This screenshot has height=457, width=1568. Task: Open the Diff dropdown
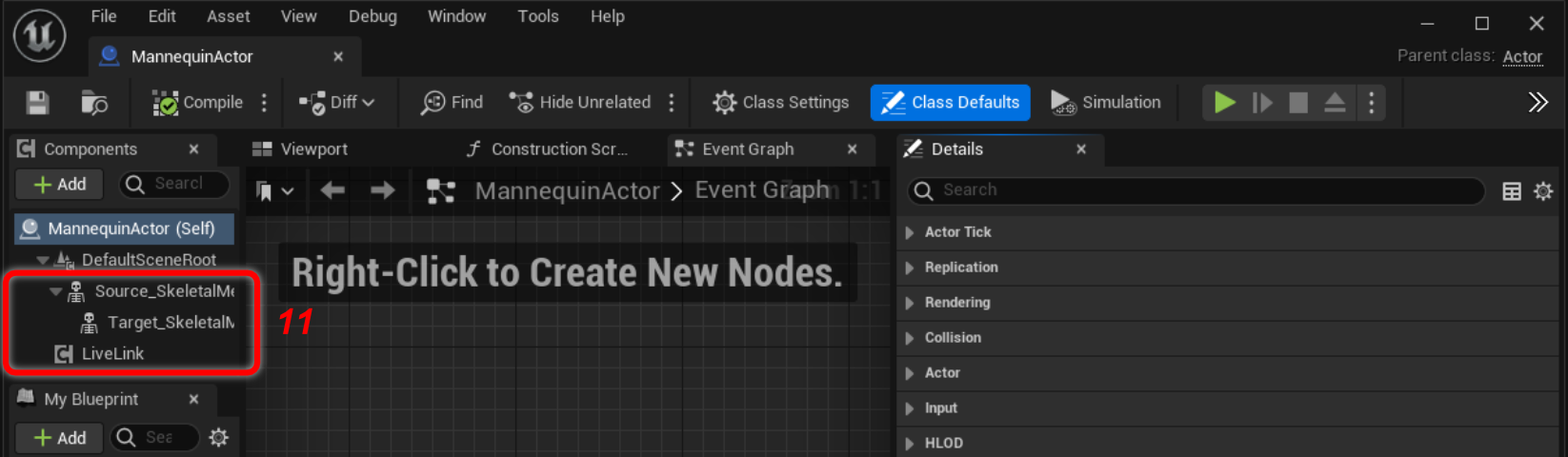click(338, 103)
